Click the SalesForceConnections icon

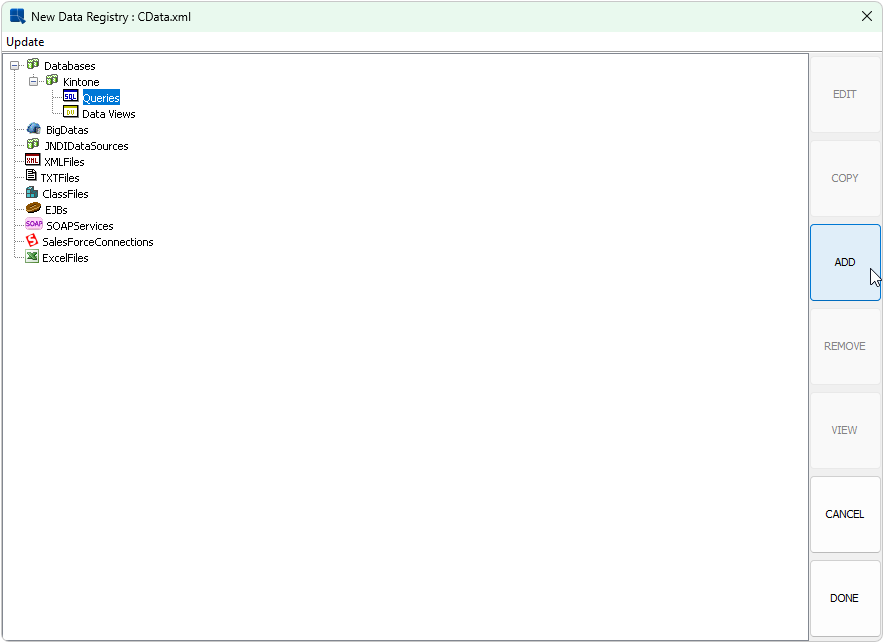coord(32,242)
